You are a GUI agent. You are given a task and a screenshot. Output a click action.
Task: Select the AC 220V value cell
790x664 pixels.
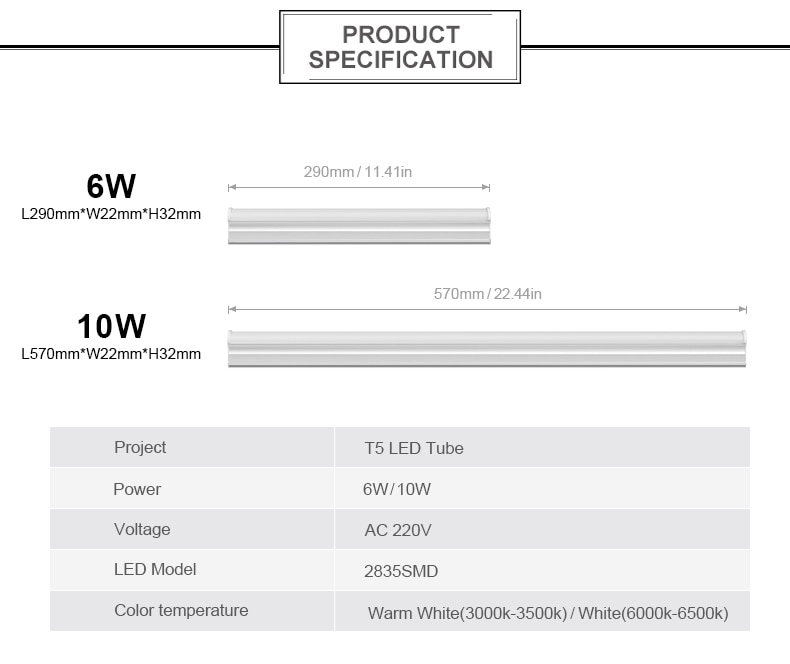[542, 529]
